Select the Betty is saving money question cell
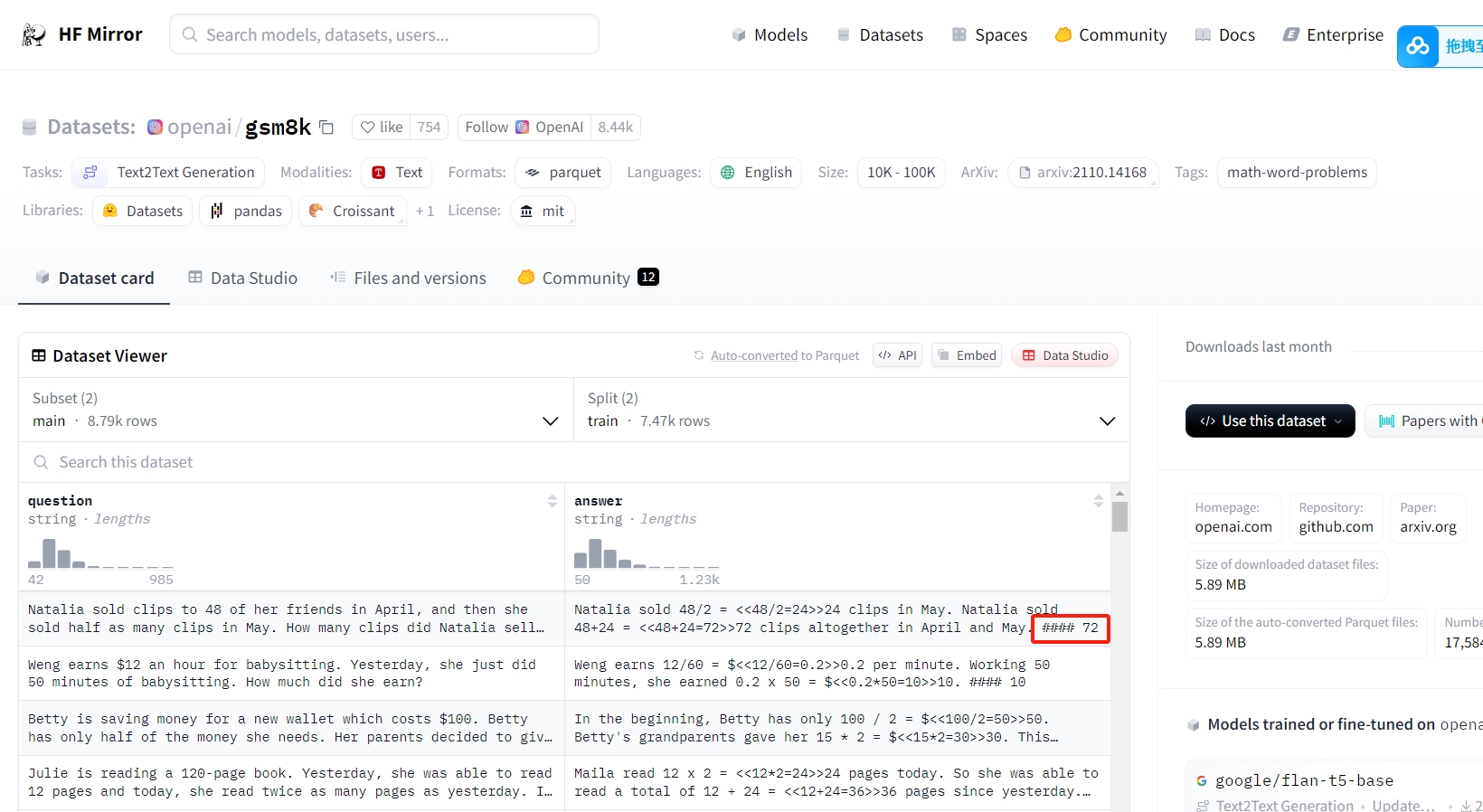1483x812 pixels. (291, 728)
